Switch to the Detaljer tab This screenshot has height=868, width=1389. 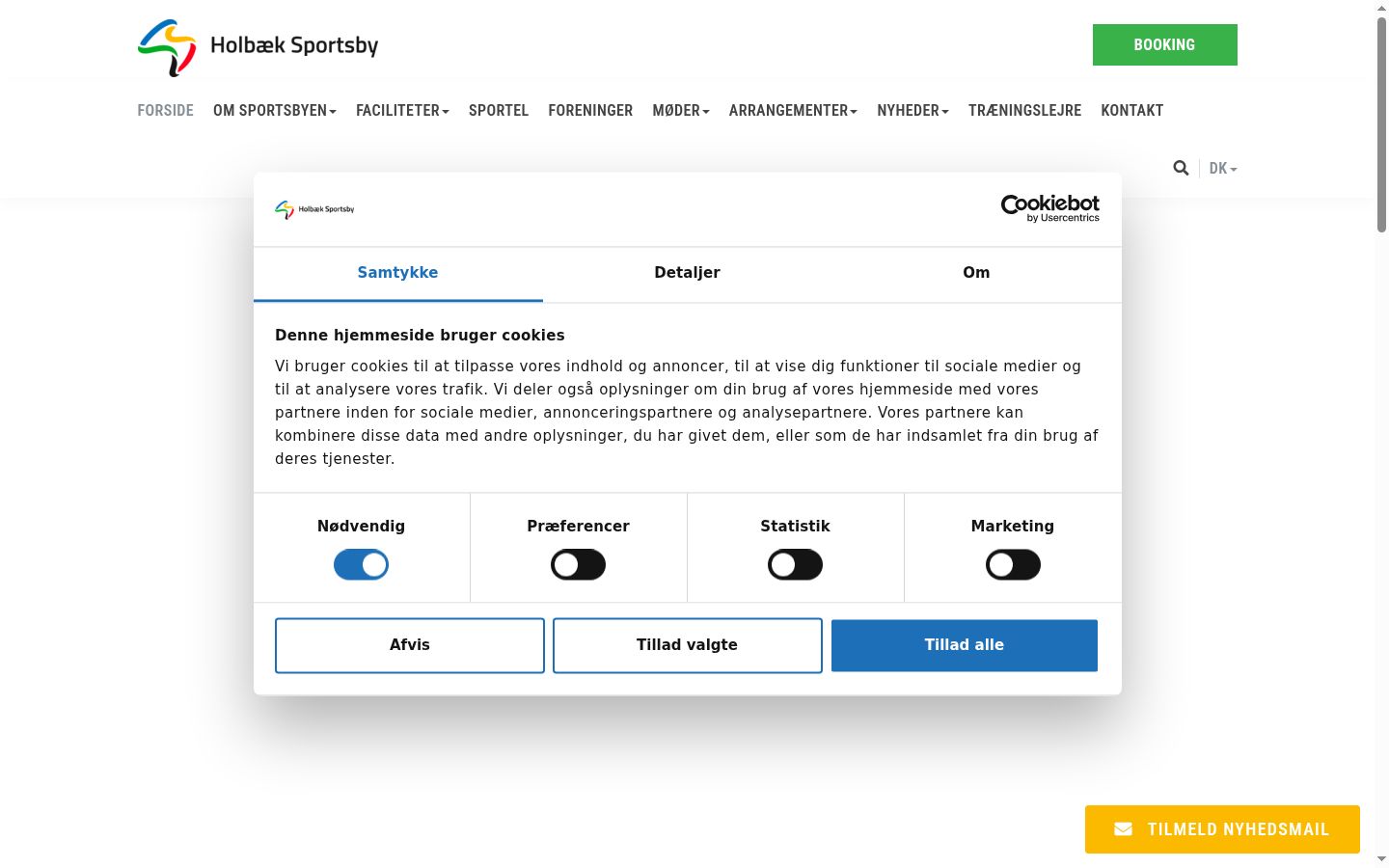click(687, 274)
